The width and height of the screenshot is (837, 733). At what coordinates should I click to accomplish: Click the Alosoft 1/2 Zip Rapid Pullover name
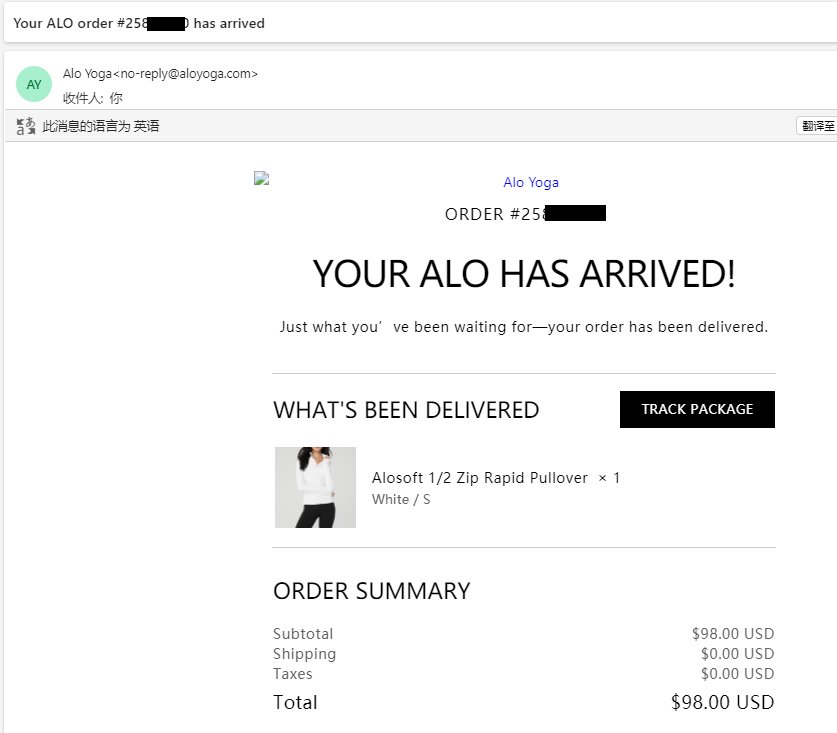[480, 478]
